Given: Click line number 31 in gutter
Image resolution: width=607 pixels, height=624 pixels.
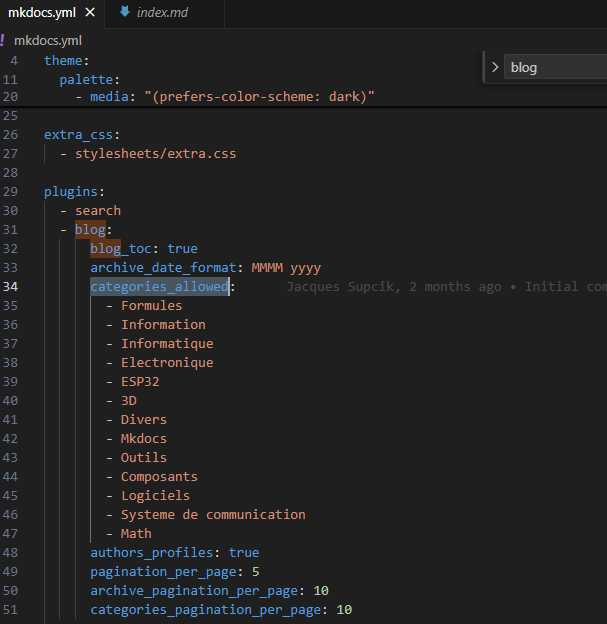Looking at the screenshot, I should click(x=10, y=230).
